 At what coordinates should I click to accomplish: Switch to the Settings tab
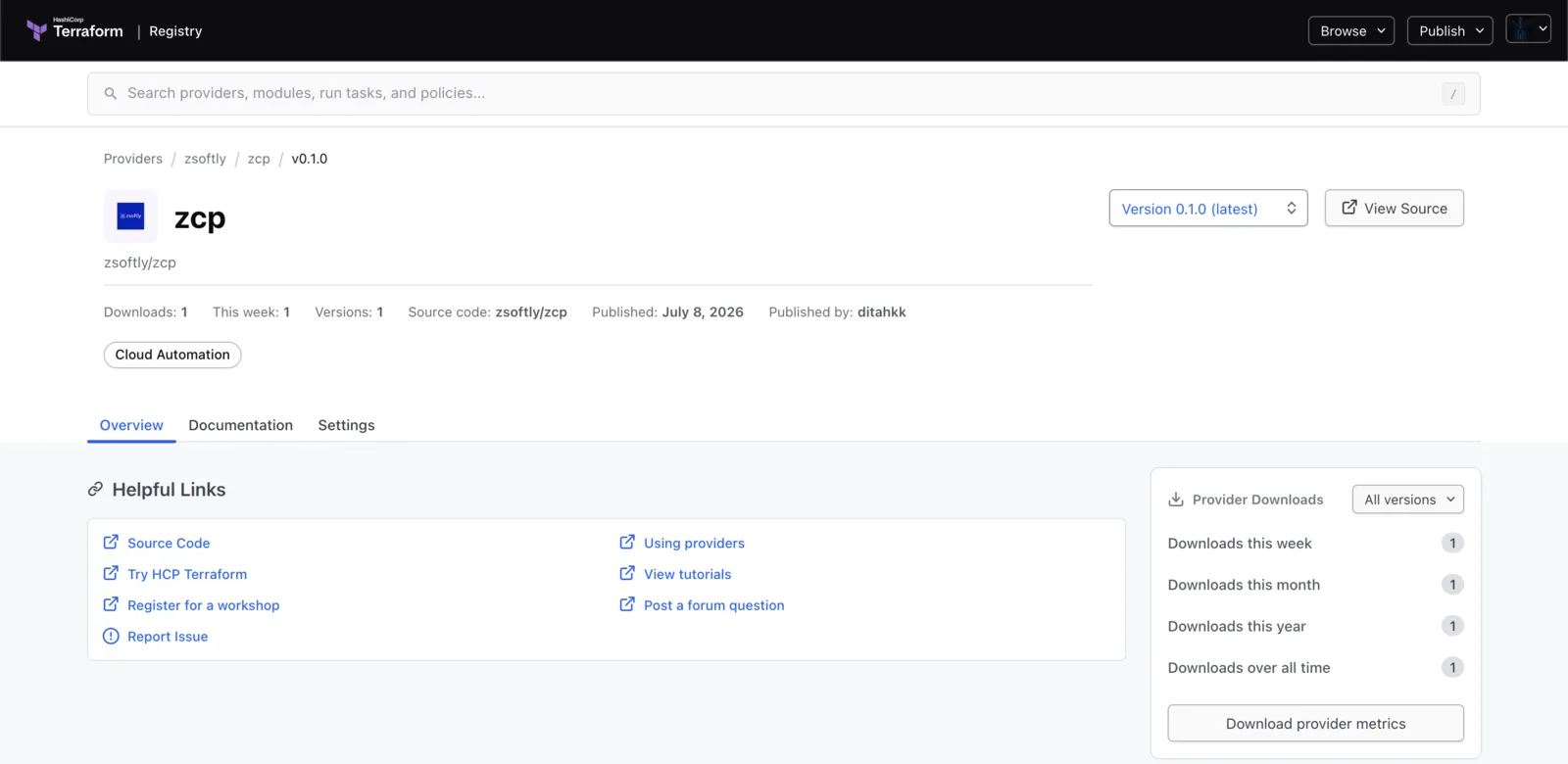[346, 425]
